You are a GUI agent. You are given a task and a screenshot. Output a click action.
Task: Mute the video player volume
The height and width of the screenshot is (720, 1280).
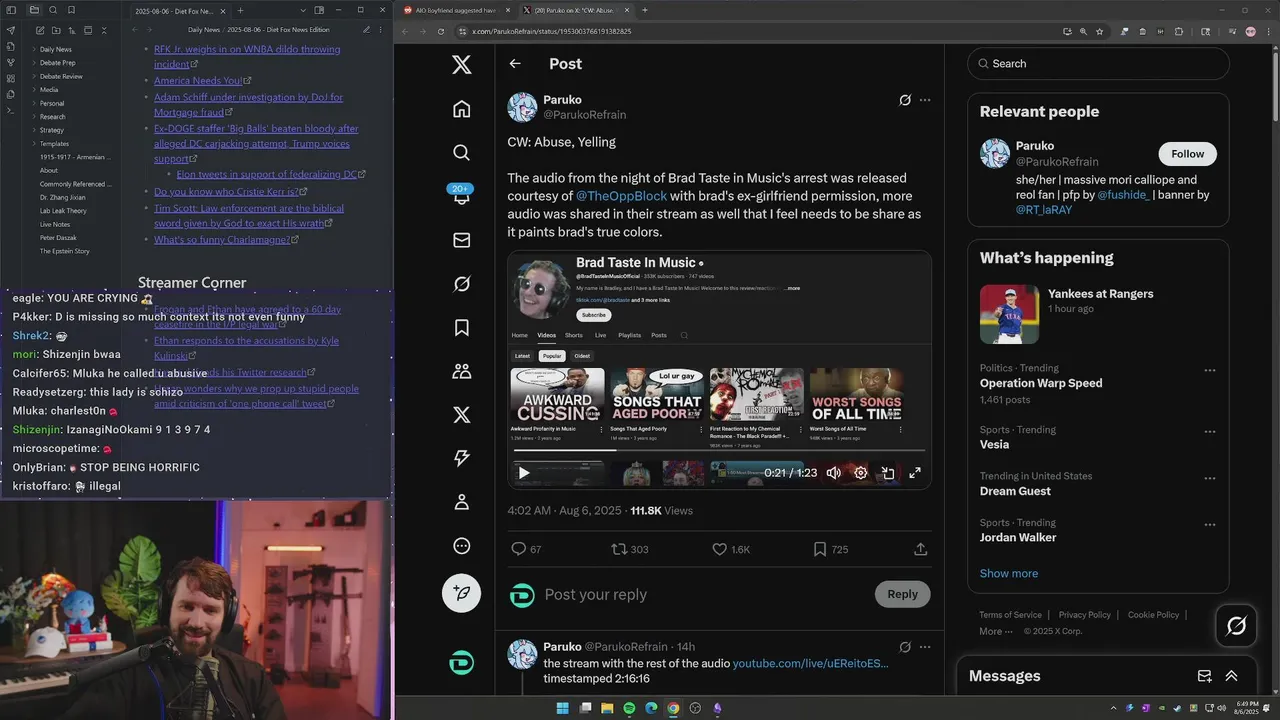(x=834, y=473)
